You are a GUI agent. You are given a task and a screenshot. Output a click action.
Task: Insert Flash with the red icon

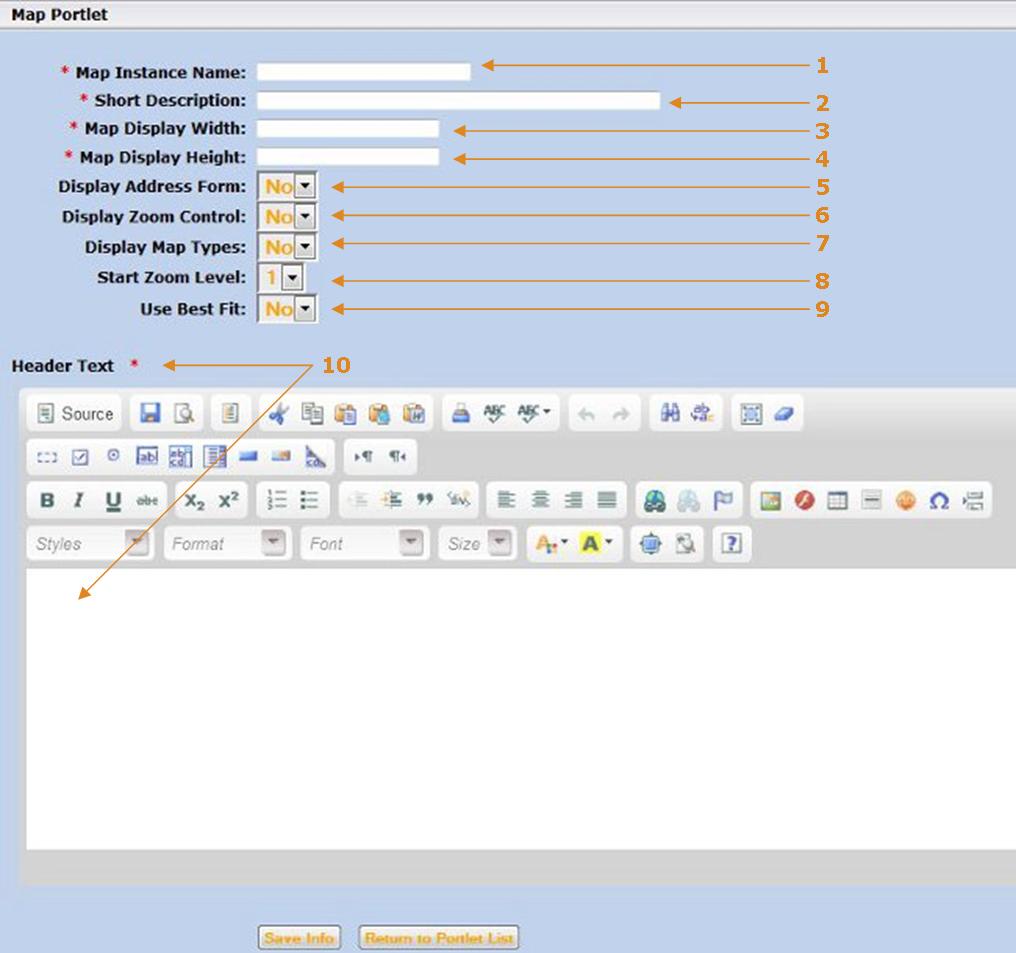tap(804, 501)
